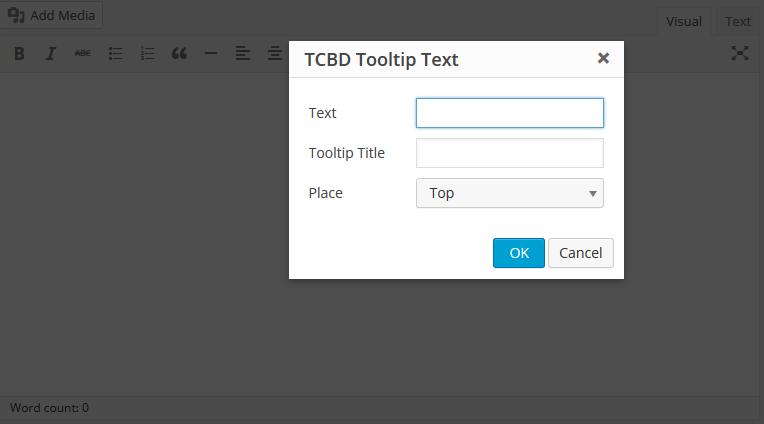This screenshot has width=764, height=424.
Task: Confirm the dialog with OK
Action: 519,253
